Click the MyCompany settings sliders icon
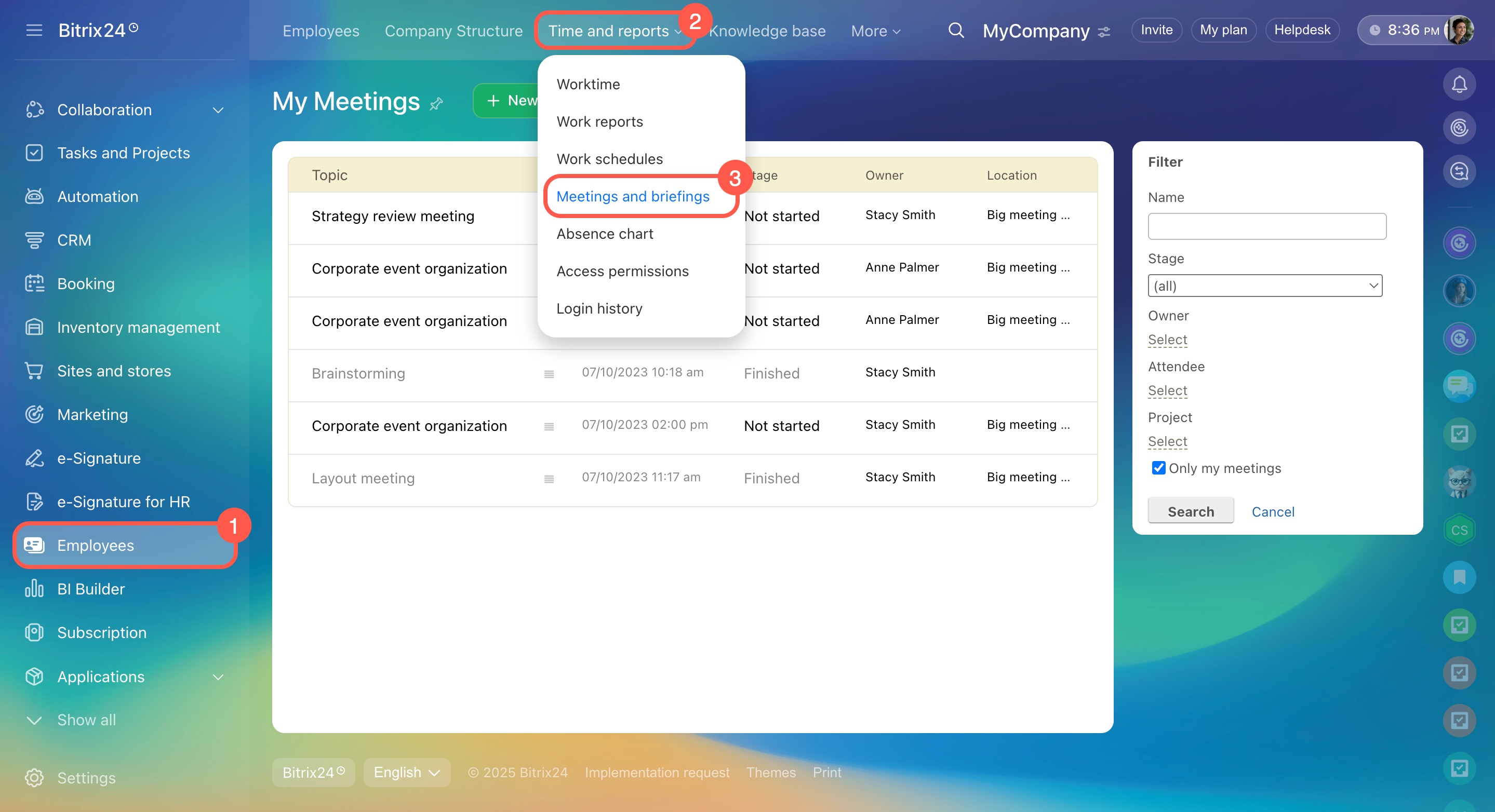 1104,31
